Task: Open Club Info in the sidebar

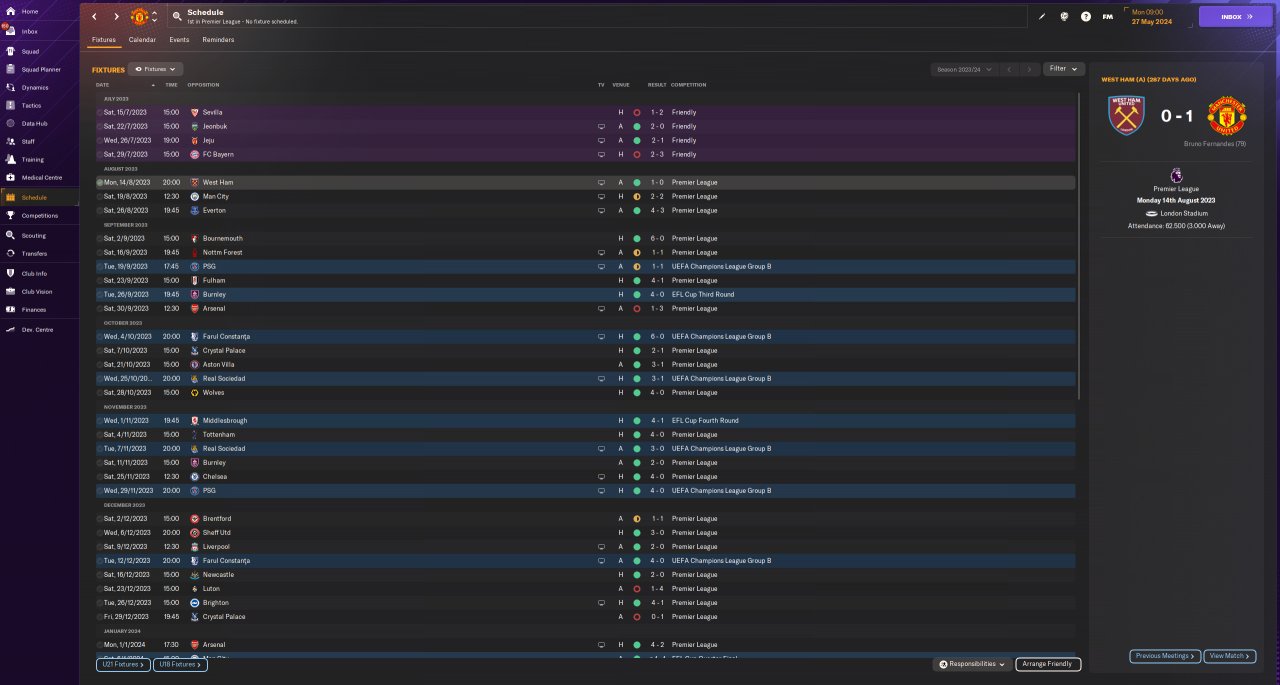Action: pos(40,273)
